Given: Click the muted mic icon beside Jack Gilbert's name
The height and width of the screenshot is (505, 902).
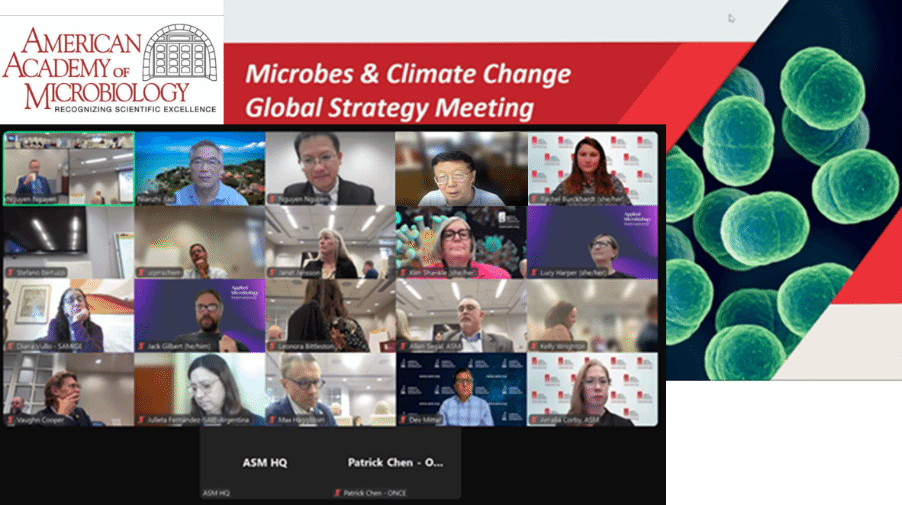Looking at the screenshot, I should (x=142, y=346).
